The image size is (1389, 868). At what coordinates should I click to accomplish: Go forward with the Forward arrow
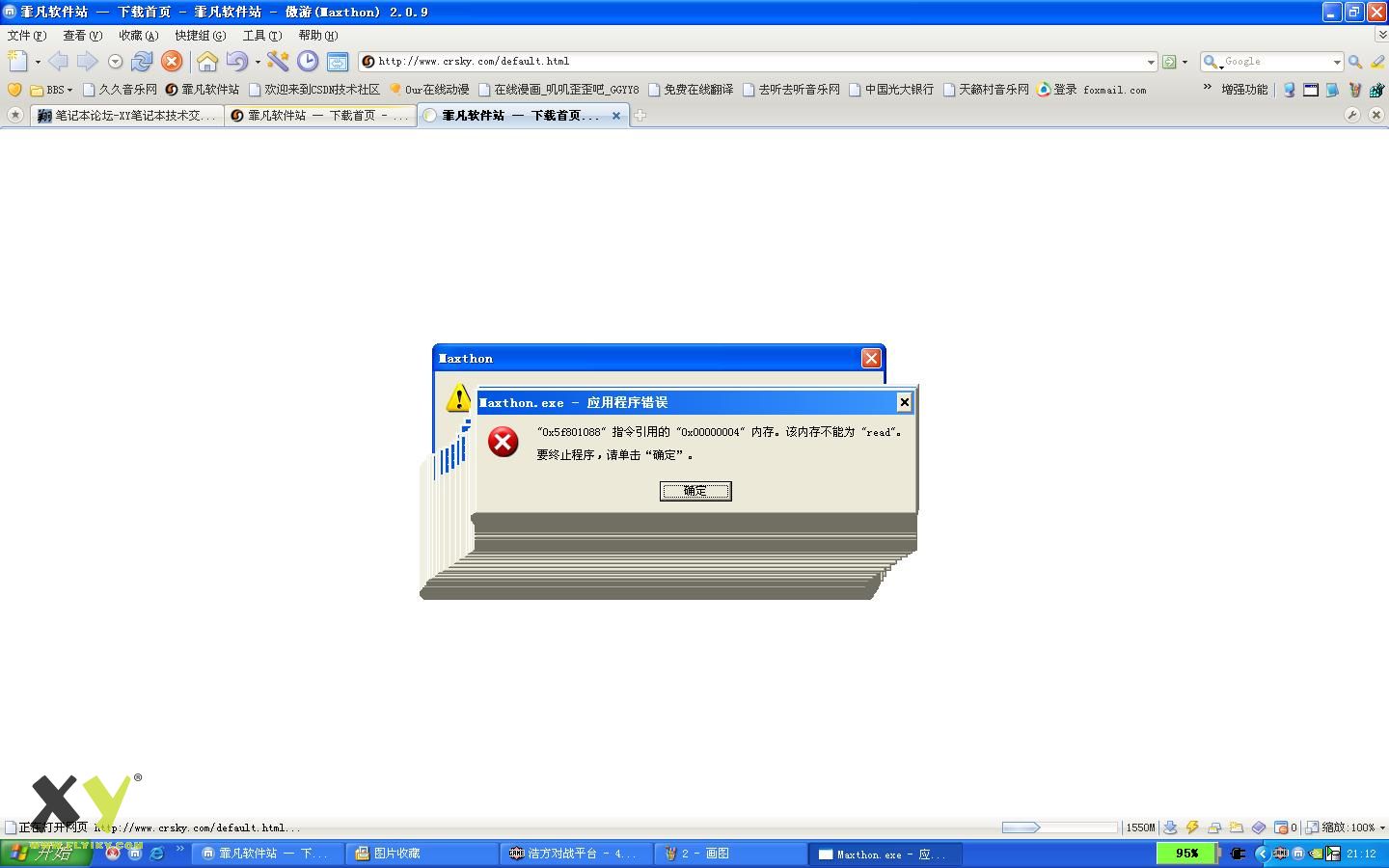(87, 62)
